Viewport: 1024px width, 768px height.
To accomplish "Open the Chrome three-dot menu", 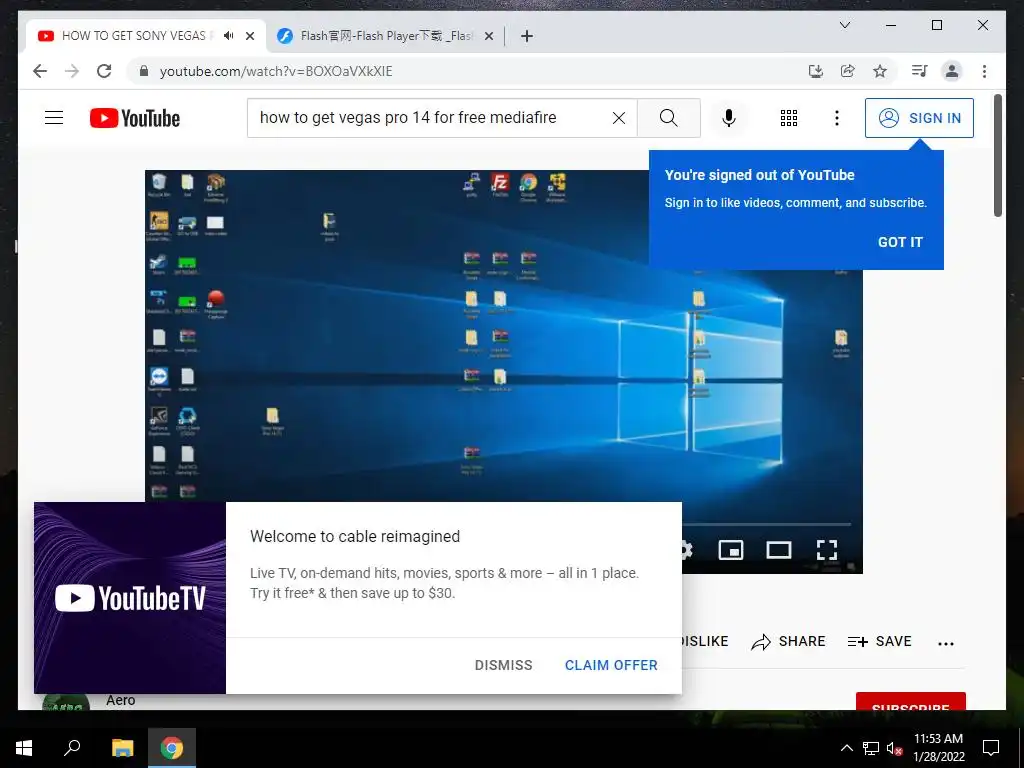I will point(984,71).
